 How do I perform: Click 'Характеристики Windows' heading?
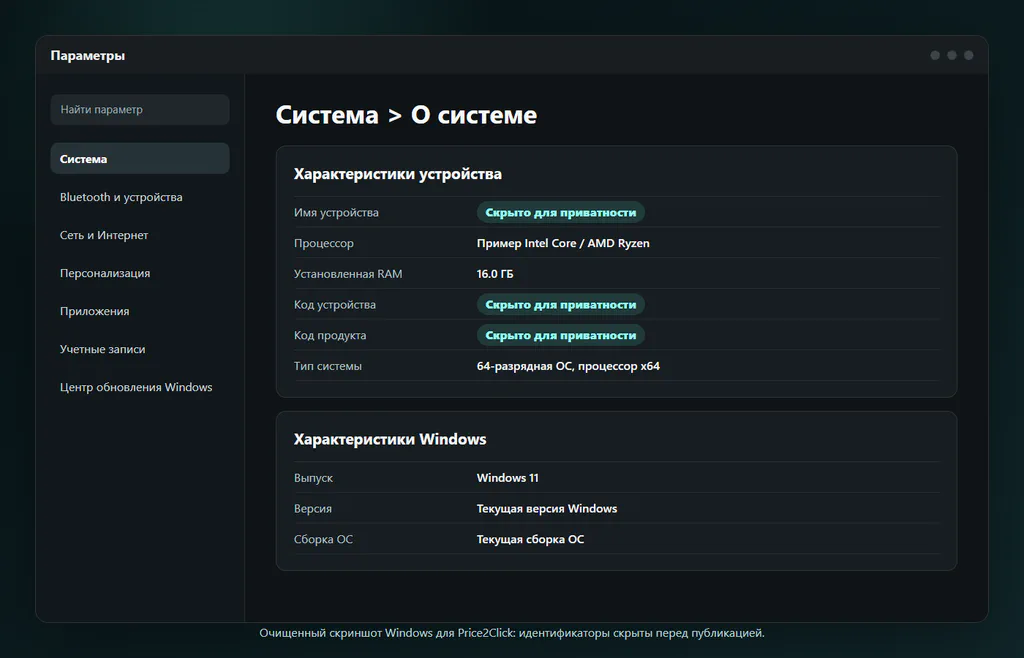(x=390, y=439)
